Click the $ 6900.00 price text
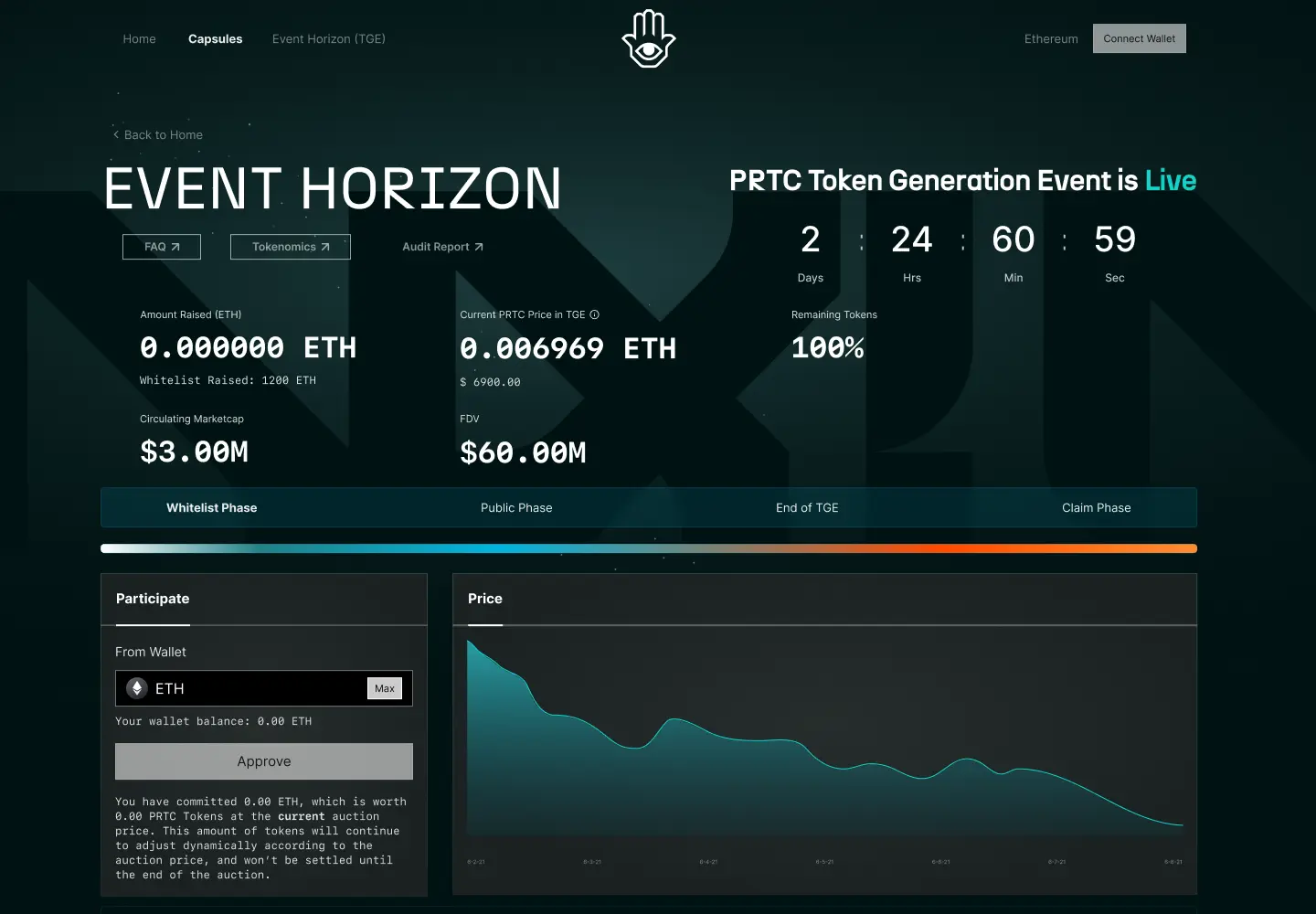The width and height of the screenshot is (1316, 914). tap(490, 382)
